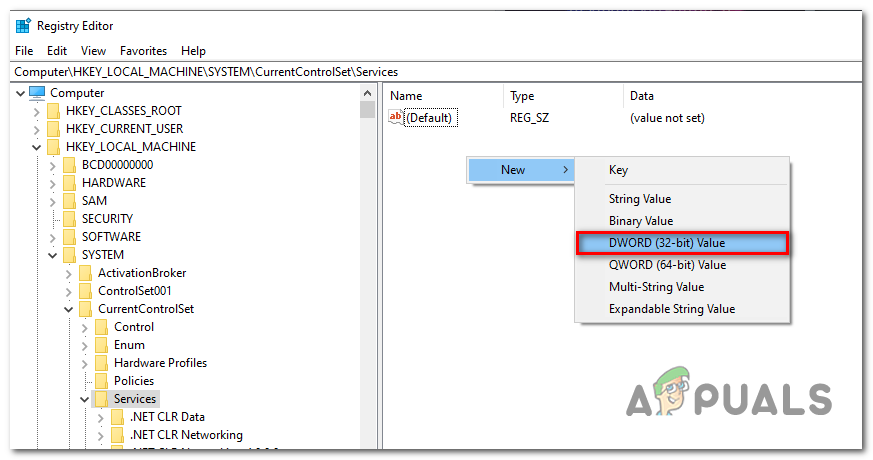Image resolution: width=873 pixels, height=460 pixels.
Task: Click the HKEY_CURRENT_USER folder icon
Action: [53, 129]
